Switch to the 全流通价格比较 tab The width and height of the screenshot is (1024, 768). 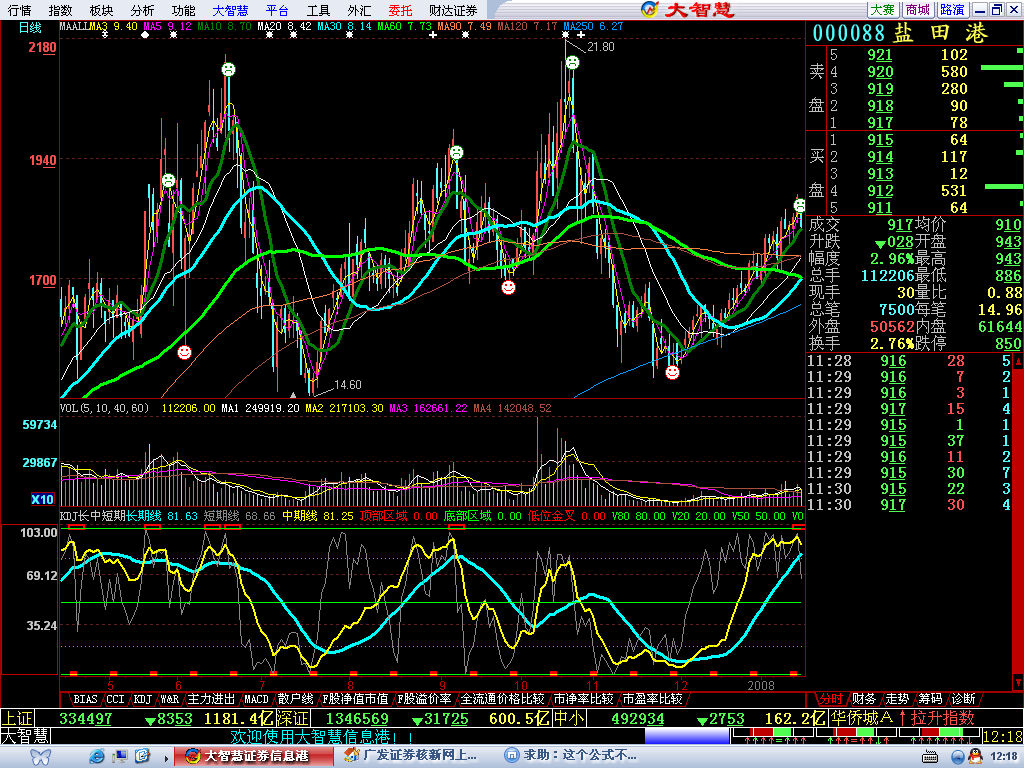[502, 699]
